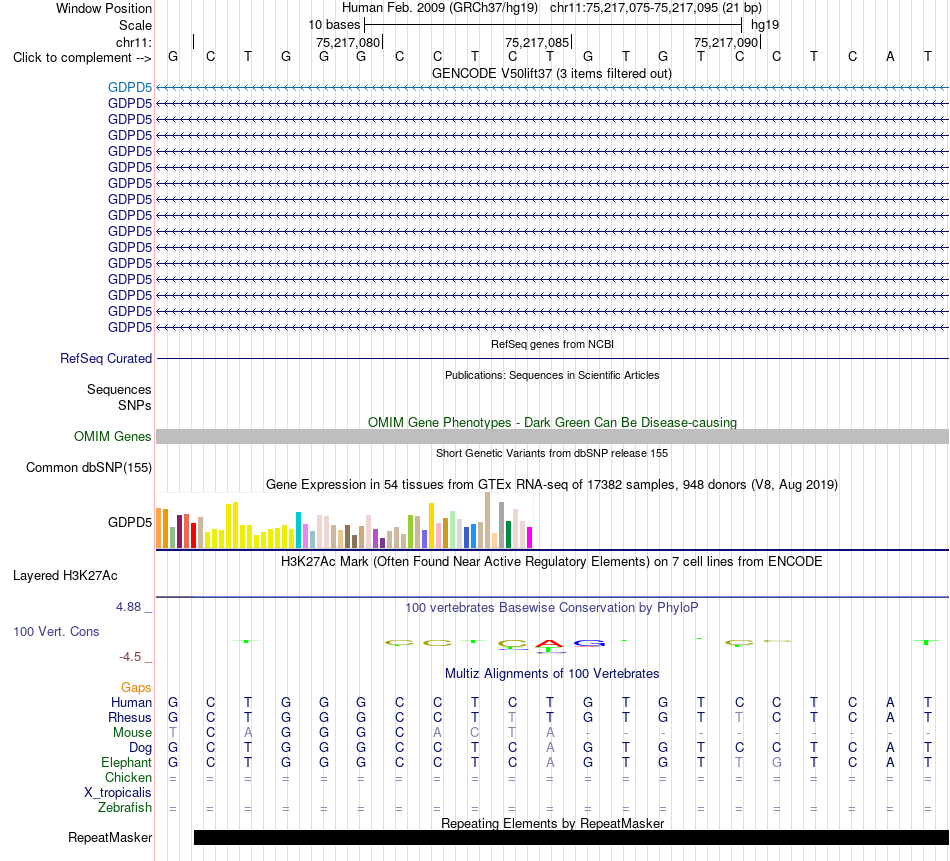The image size is (950, 861).
Task: Click the '10 bases' scale label
Action: 334,25
